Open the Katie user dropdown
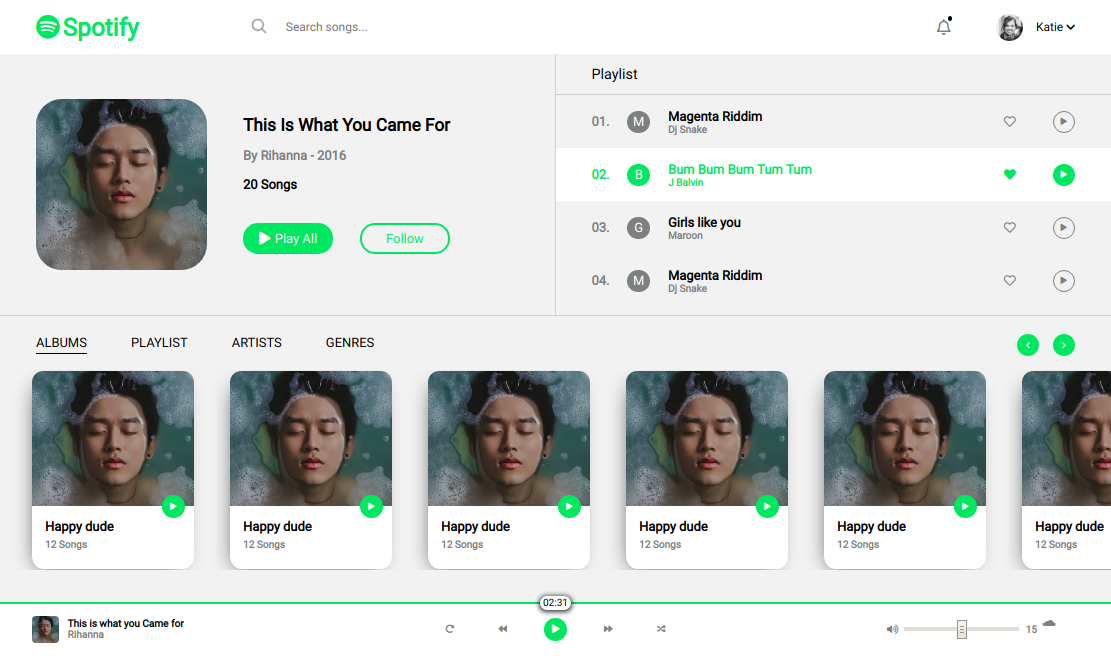The image size is (1111, 656). tap(1055, 27)
